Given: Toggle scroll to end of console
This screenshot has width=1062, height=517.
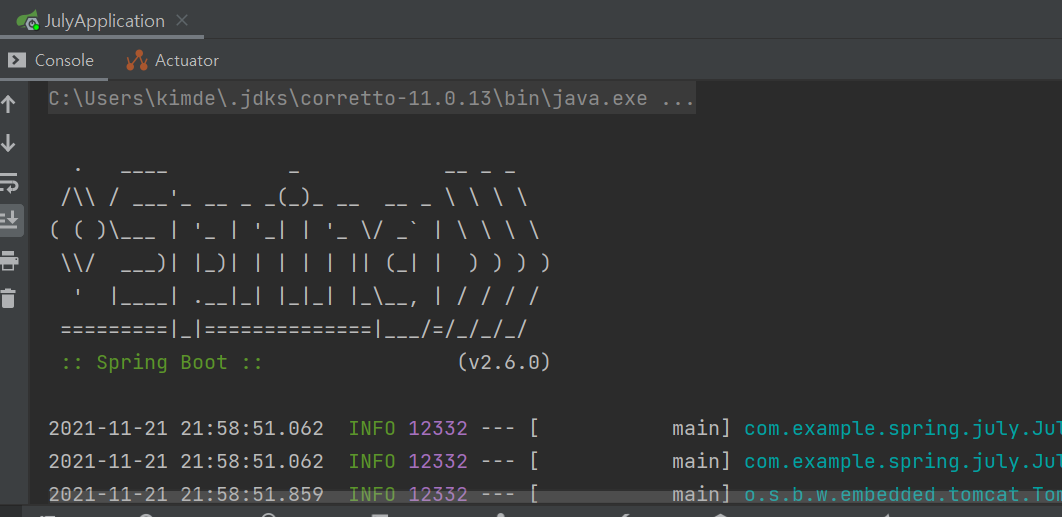Looking at the screenshot, I should coord(9,220).
